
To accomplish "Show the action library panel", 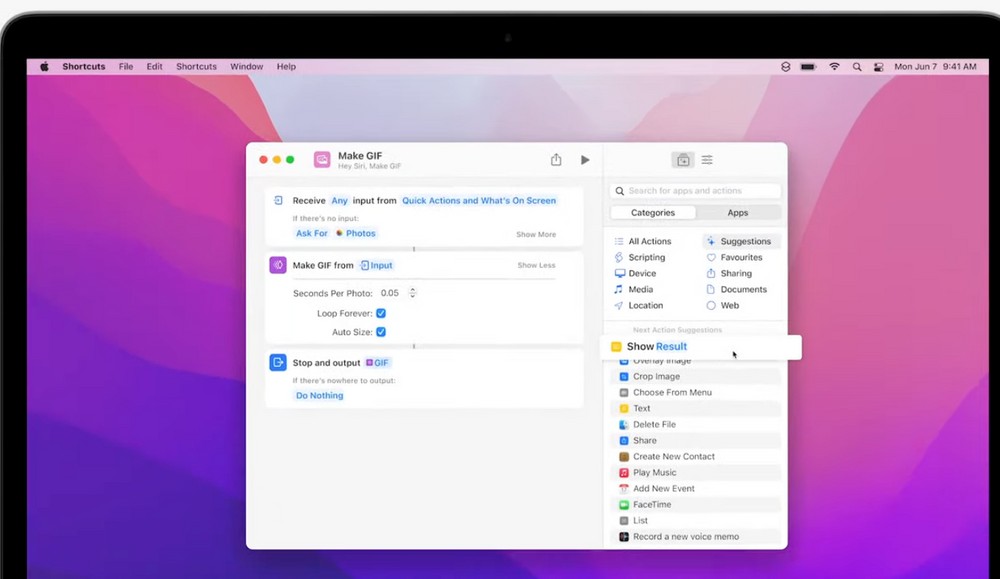I will (683, 160).
